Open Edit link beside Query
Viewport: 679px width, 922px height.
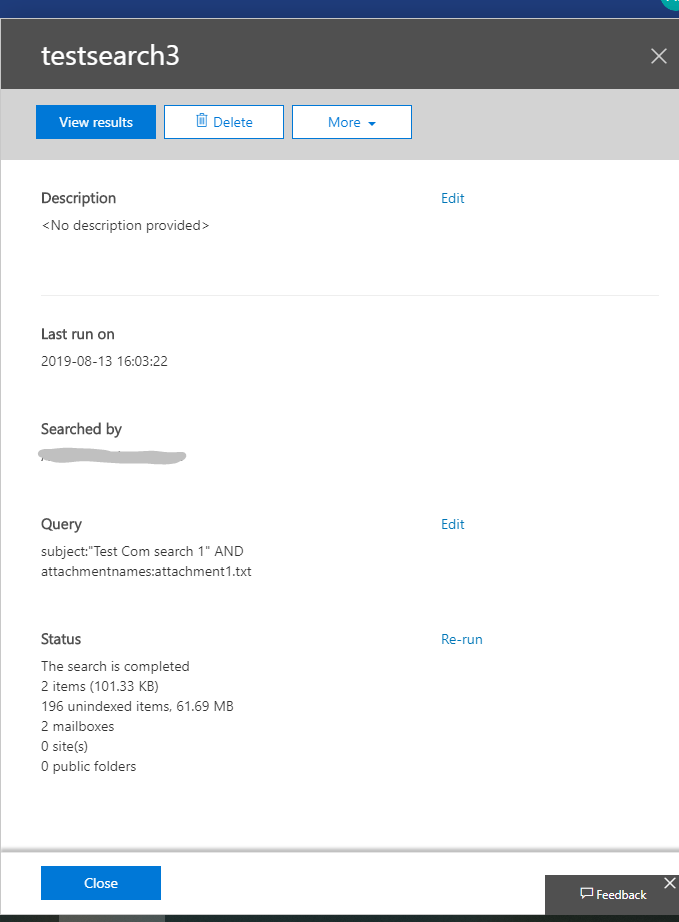tap(452, 524)
